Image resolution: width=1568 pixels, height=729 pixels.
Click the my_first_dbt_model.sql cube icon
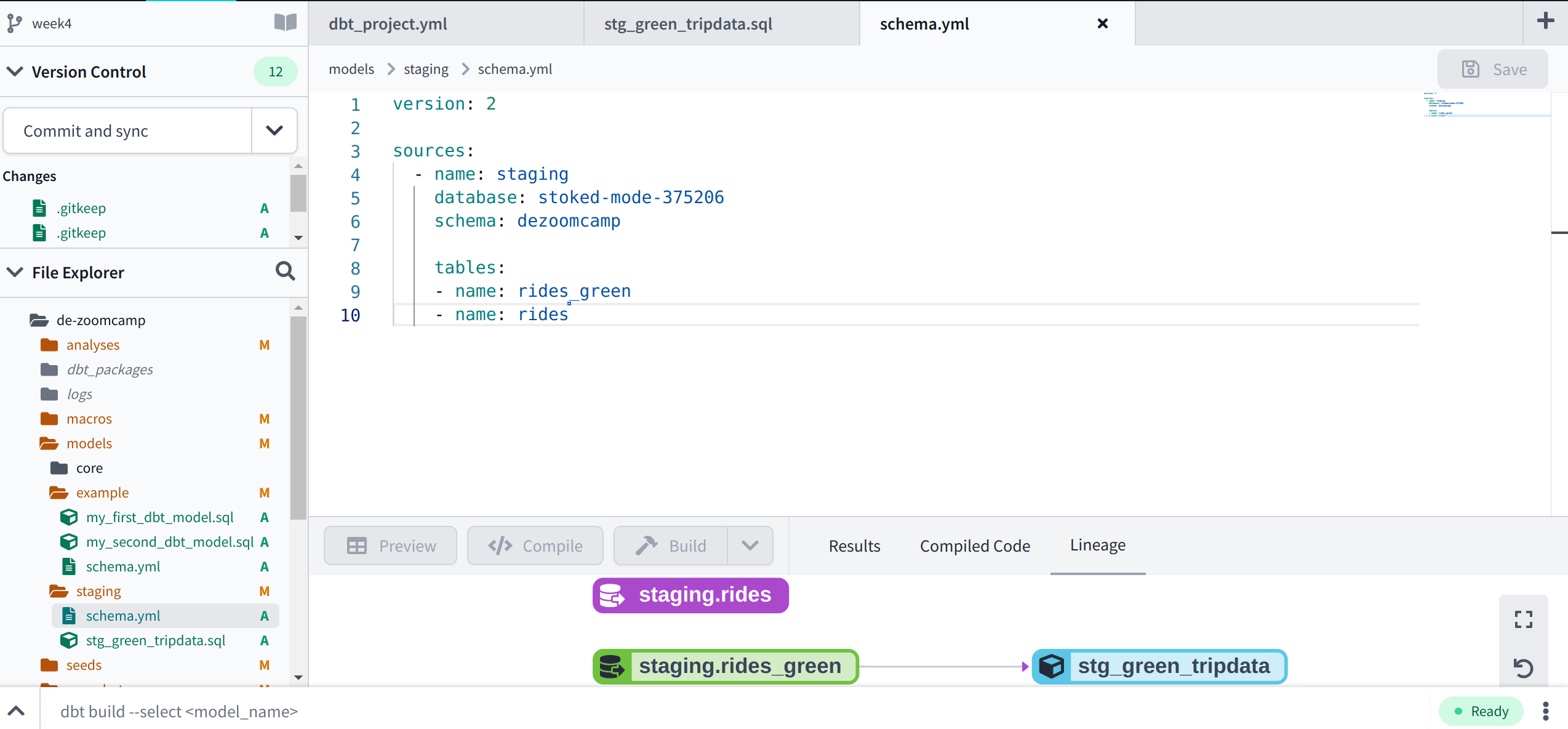pos(69,517)
